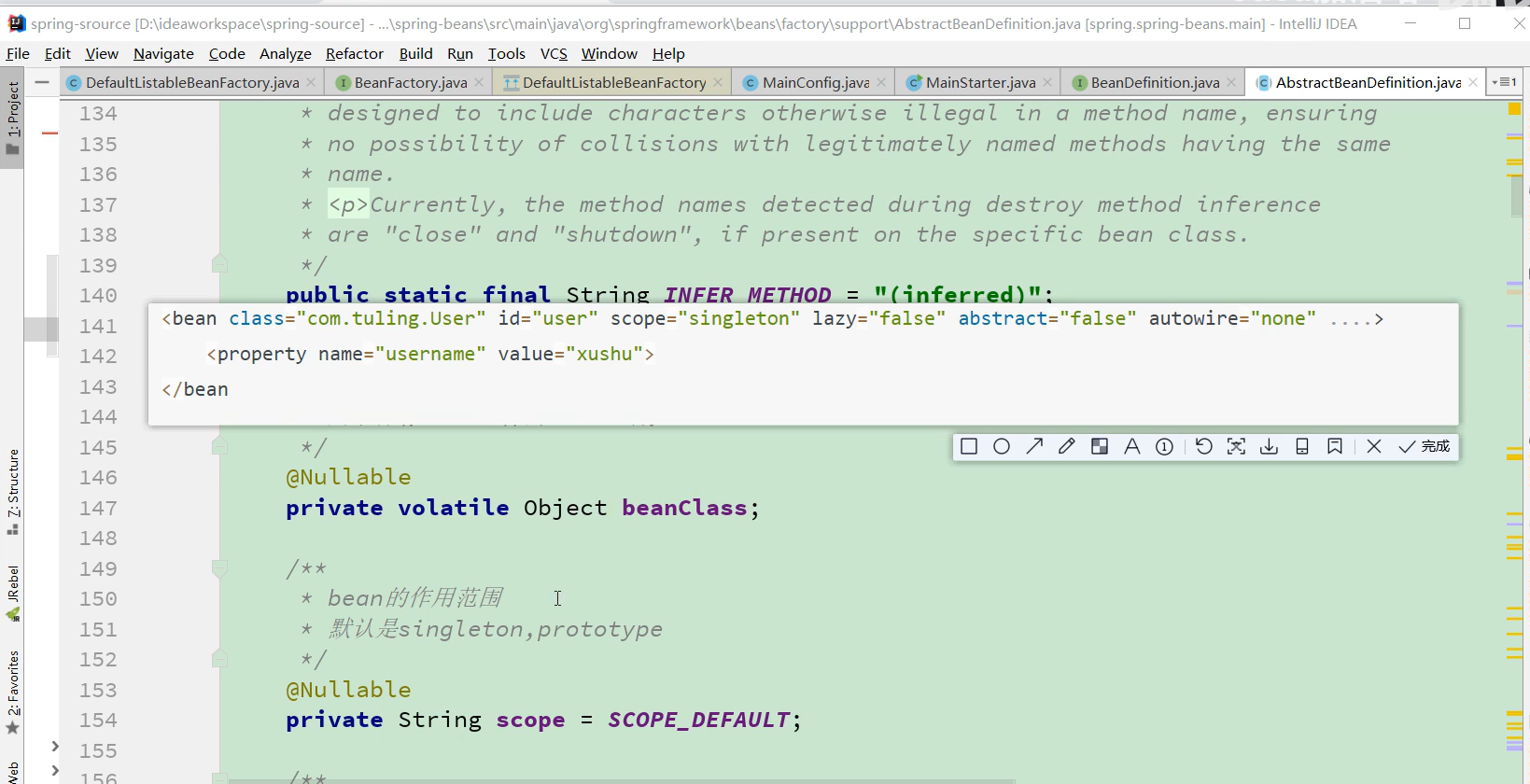Open the Tools menu

point(507,54)
